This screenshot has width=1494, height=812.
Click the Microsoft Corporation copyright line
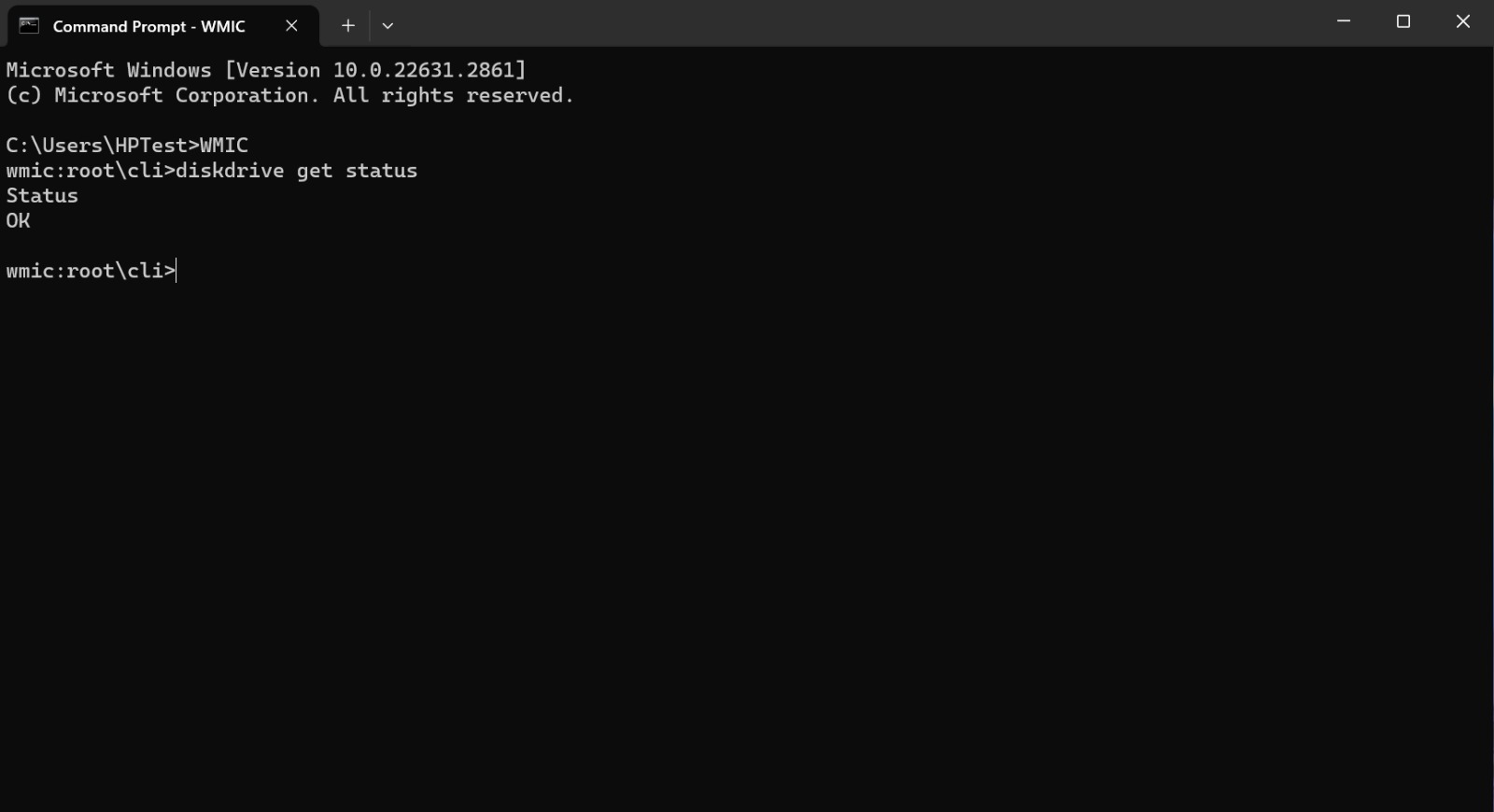289,95
